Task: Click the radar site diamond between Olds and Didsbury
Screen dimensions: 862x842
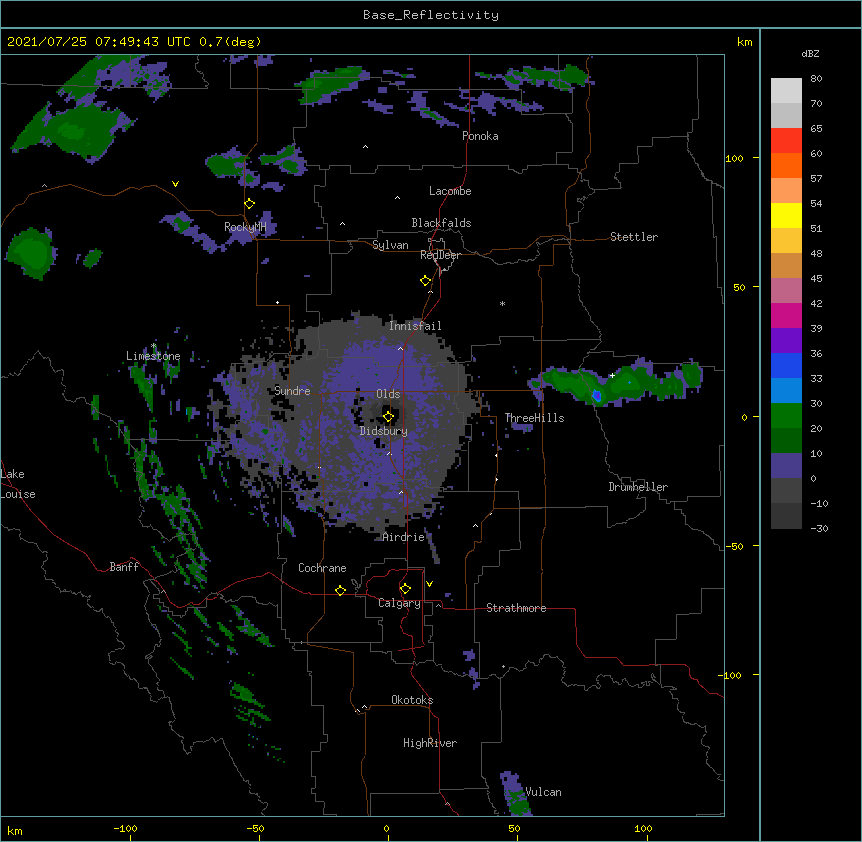Action: [x=388, y=417]
